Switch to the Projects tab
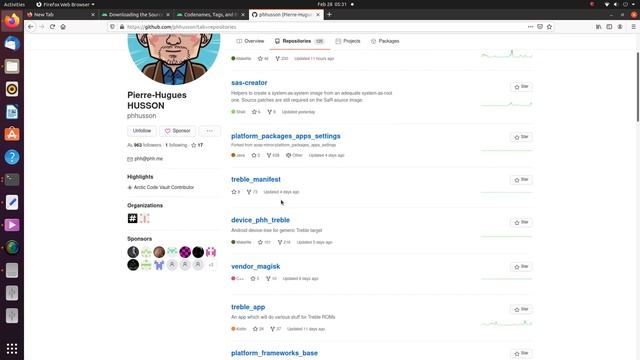Viewport: 640px width, 360px height. tap(348, 41)
